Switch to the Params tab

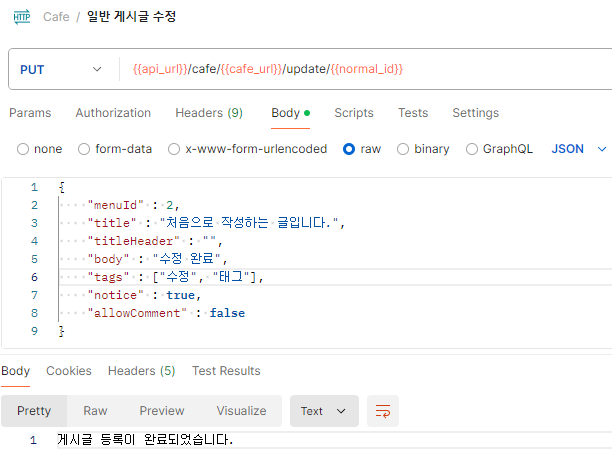[x=30, y=113]
